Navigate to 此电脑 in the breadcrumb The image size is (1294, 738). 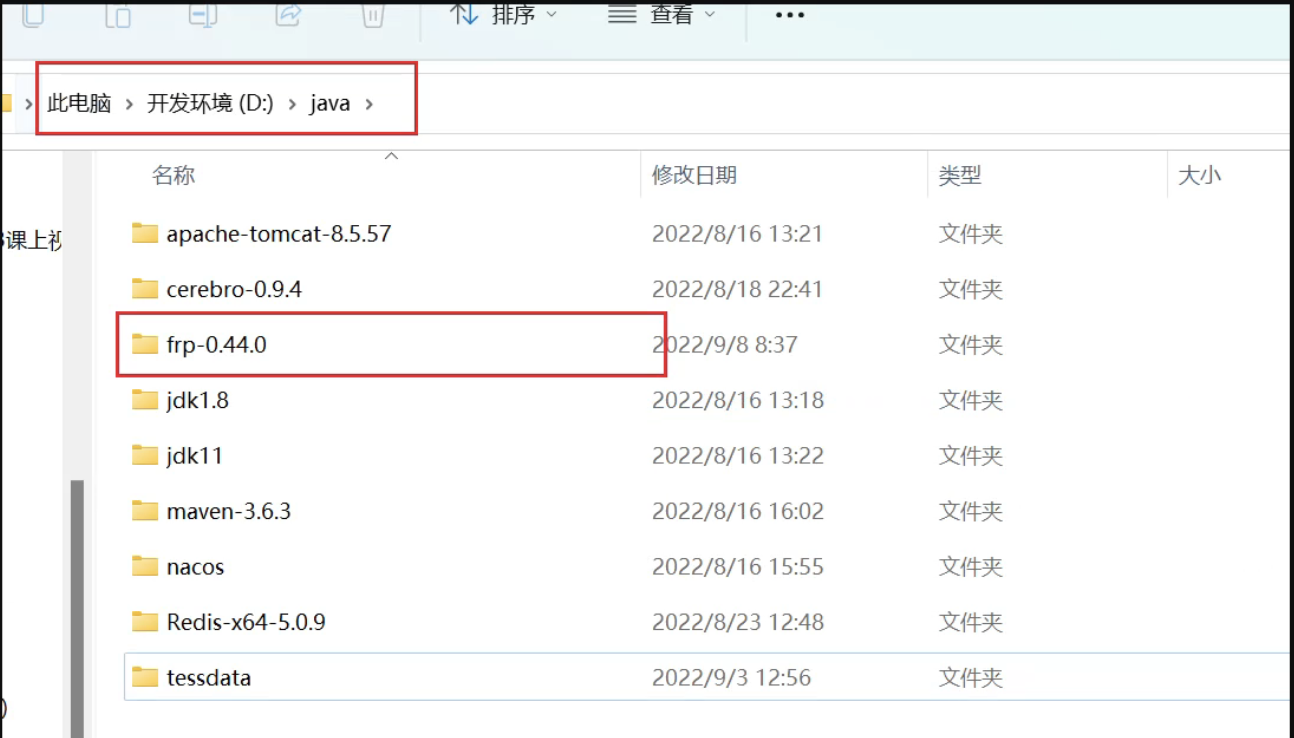(78, 101)
